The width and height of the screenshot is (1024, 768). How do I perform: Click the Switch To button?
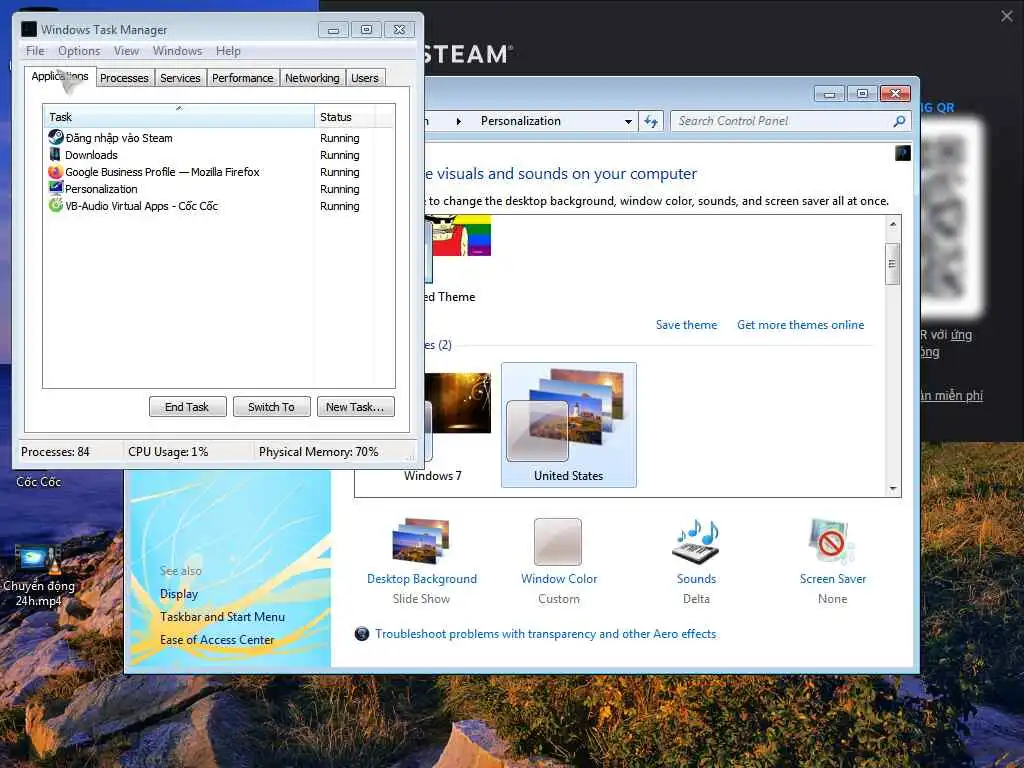(x=271, y=407)
